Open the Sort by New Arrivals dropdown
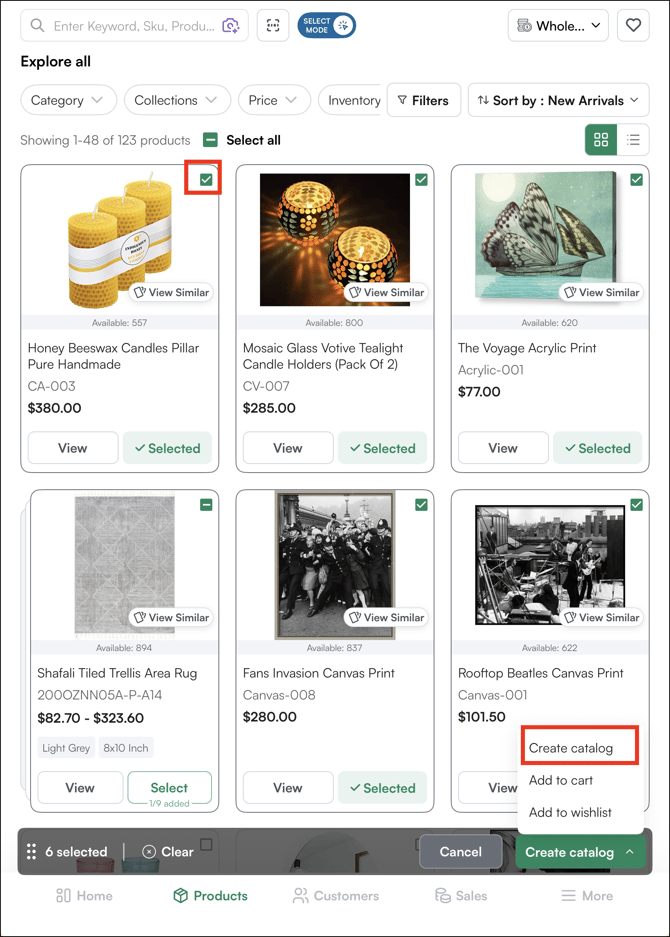The height and width of the screenshot is (937, 670). [x=558, y=101]
